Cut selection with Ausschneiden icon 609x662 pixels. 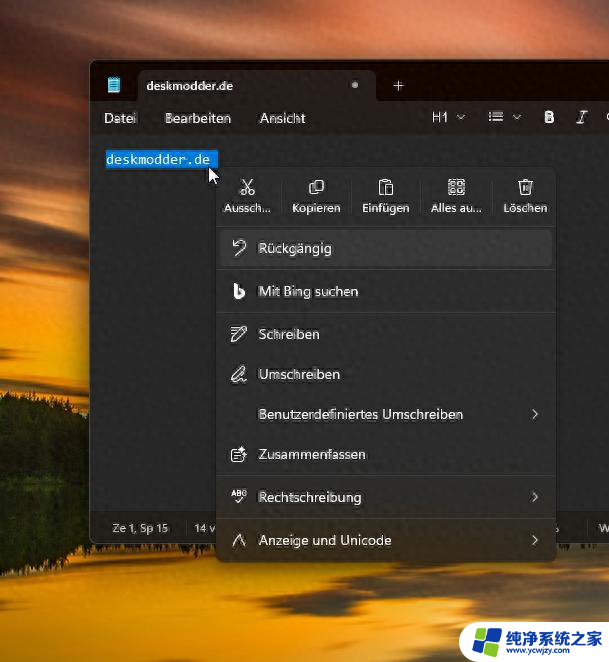[247, 195]
